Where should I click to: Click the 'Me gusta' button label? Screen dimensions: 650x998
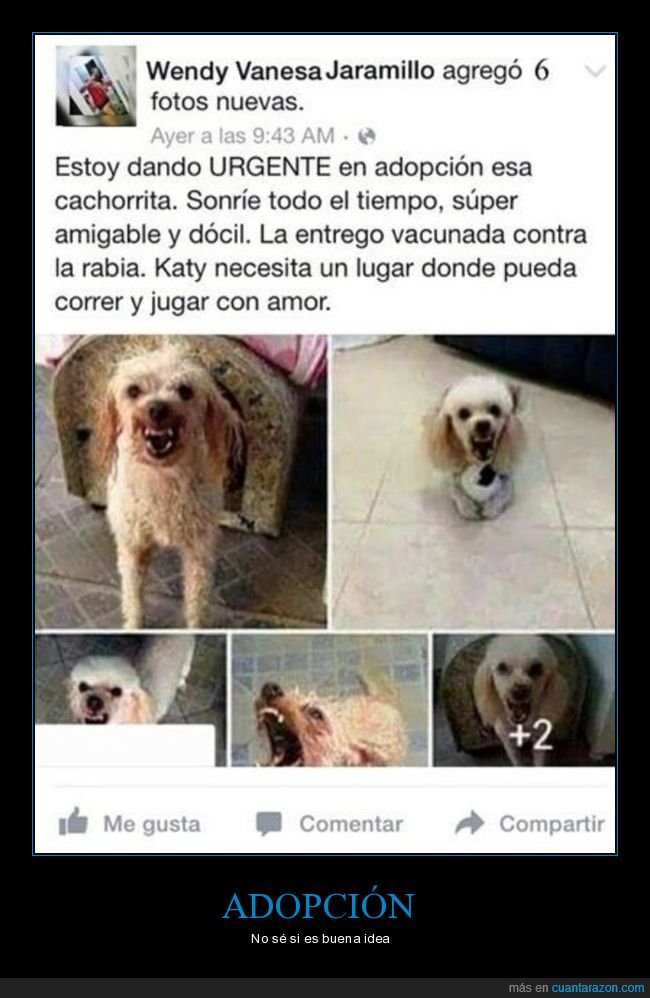(x=152, y=824)
